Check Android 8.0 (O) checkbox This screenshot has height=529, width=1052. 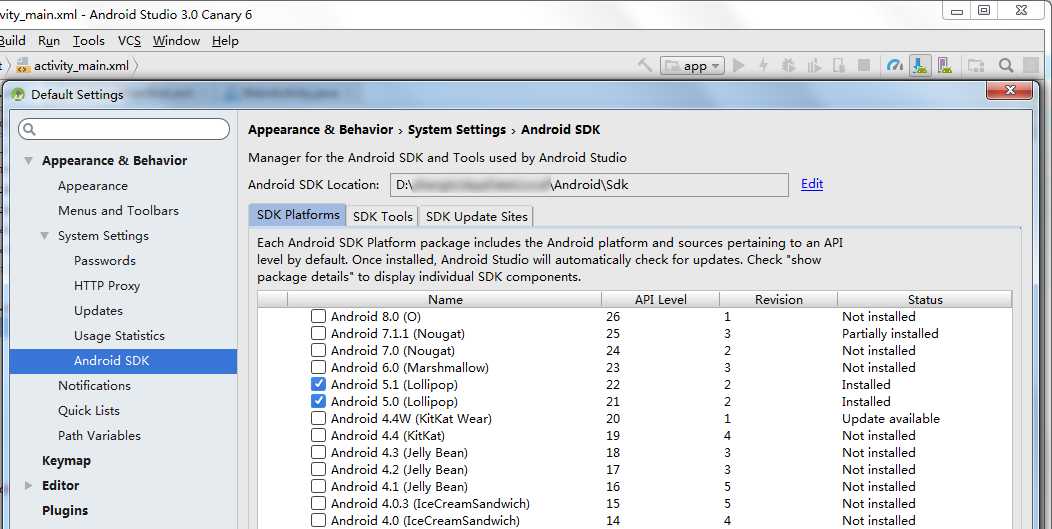pos(319,316)
